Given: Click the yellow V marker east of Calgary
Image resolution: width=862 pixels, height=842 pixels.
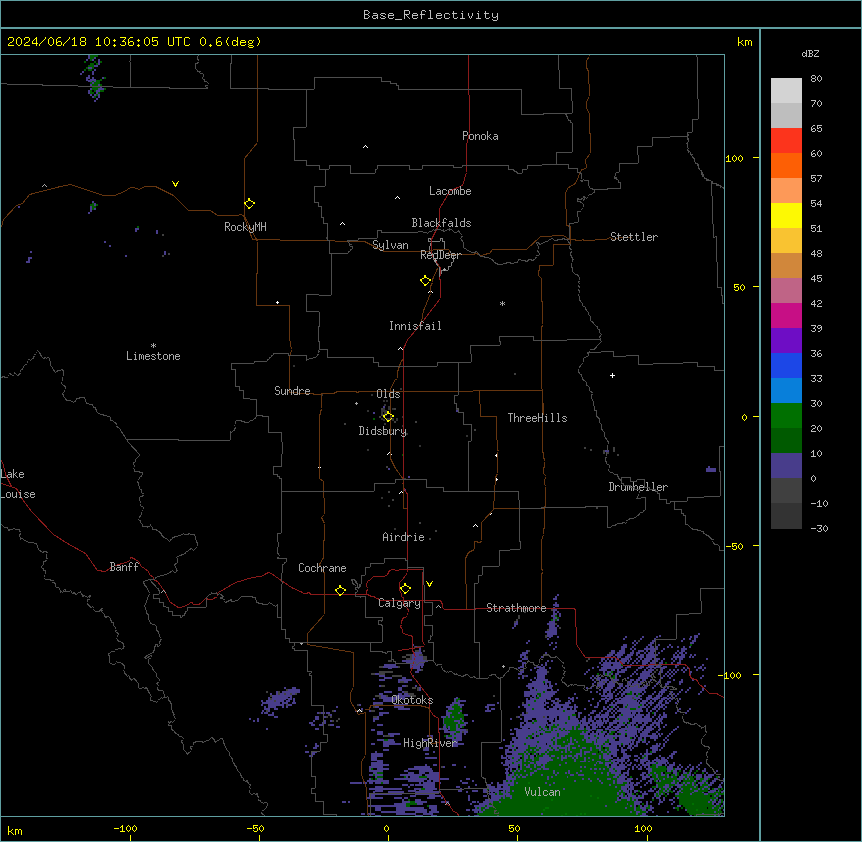Looking at the screenshot, I should (429, 584).
